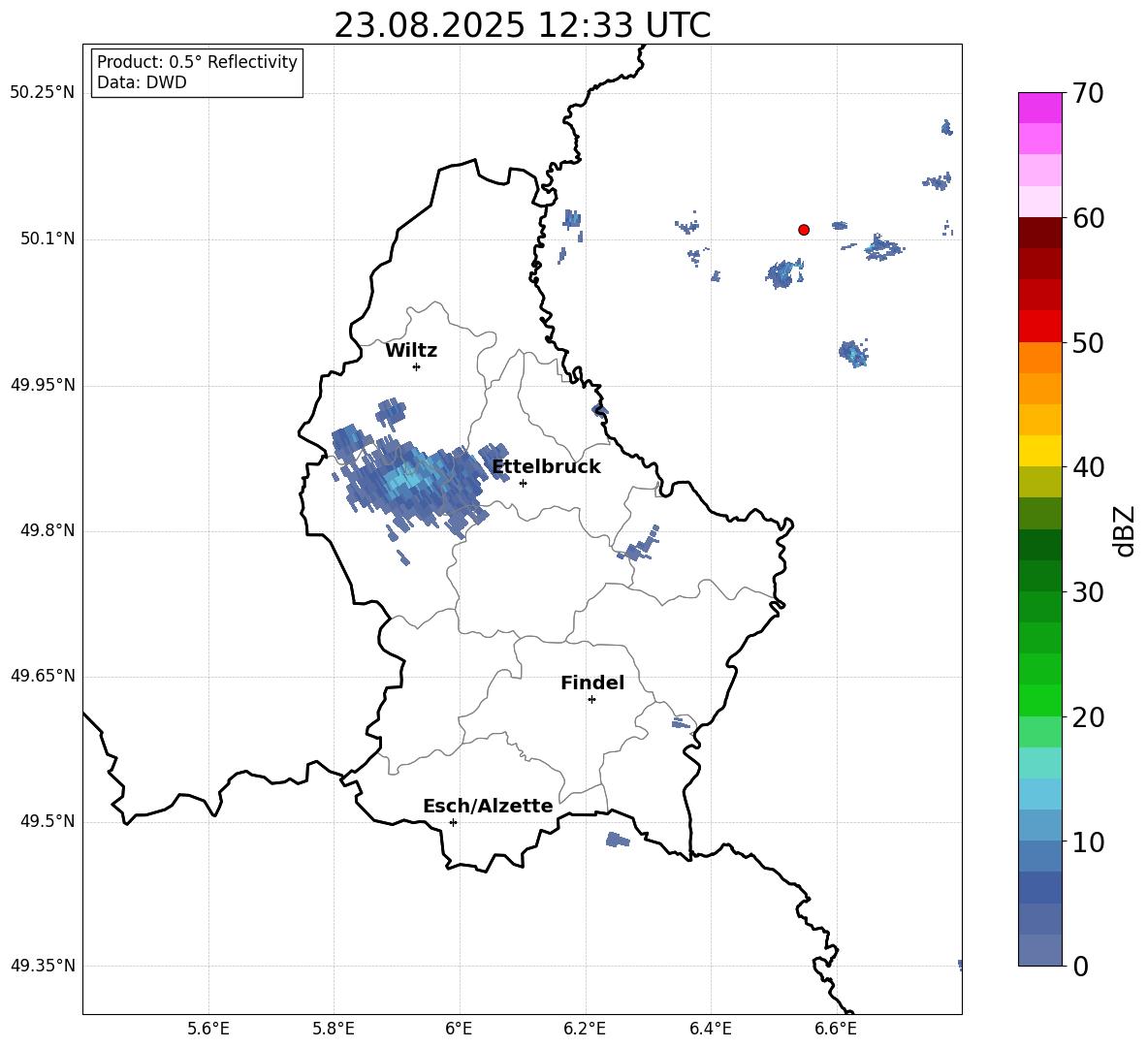
Task: Click the 49.5°N latitude label
Action: coord(48,821)
